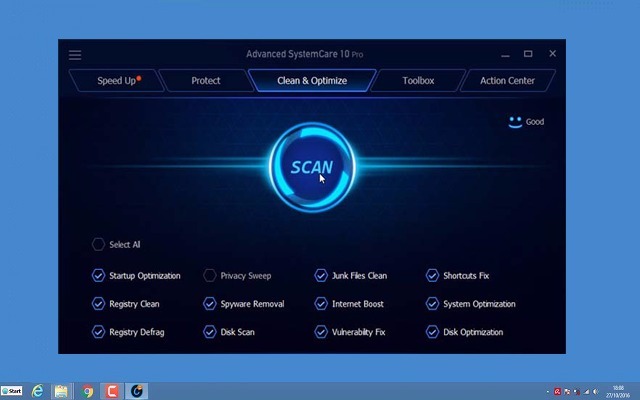Image resolution: width=640 pixels, height=400 pixels.
Task: Launch Internet Explorer from taskbar
Action: (38, 391)
